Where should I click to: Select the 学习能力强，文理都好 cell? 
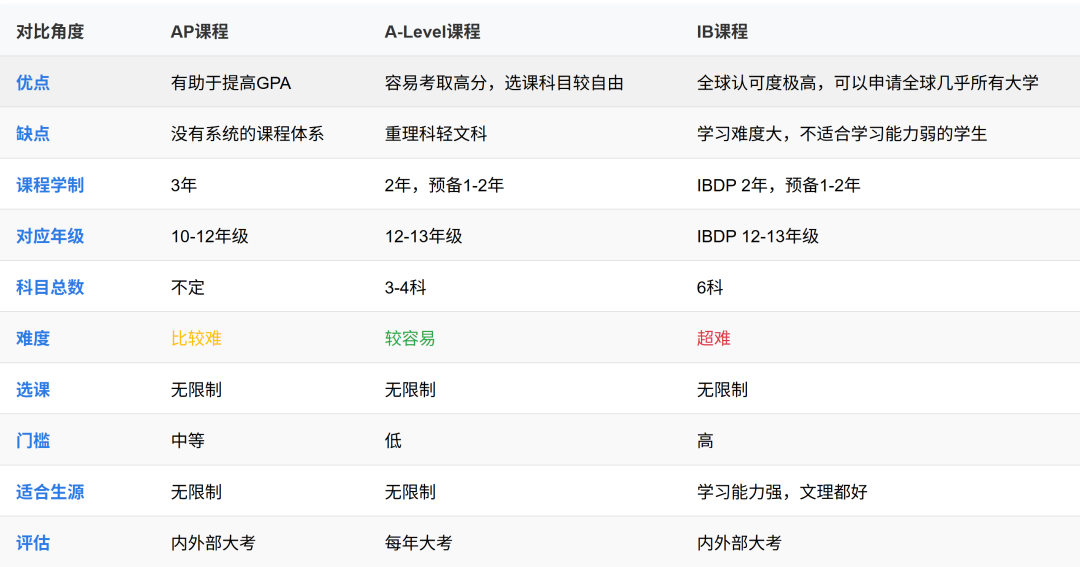click(784, 493)
